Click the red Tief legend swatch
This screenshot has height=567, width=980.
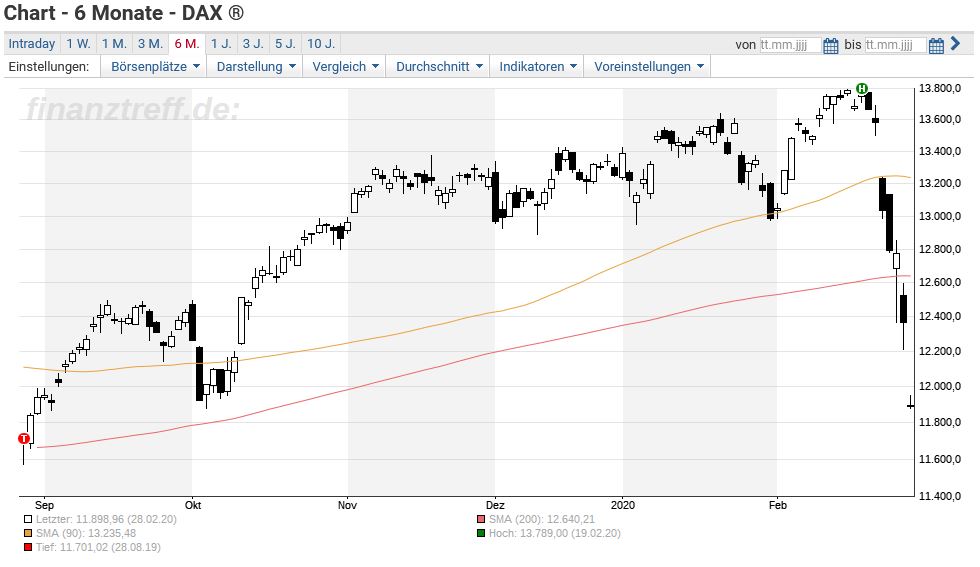tap(28, 548)
